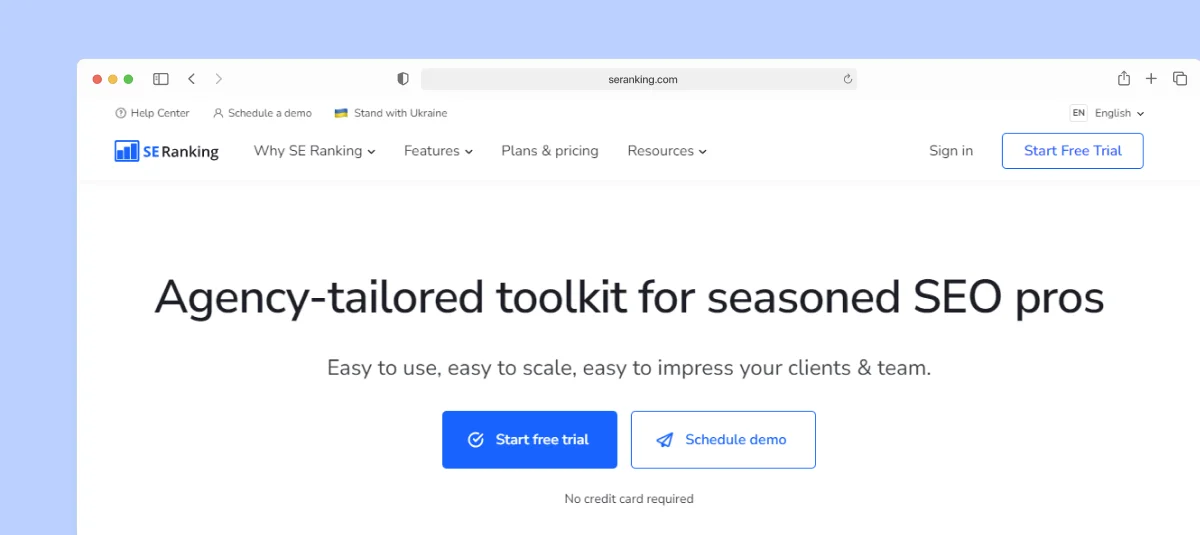Select Sign in from the navigation
1200x535 pixels.
951,151
